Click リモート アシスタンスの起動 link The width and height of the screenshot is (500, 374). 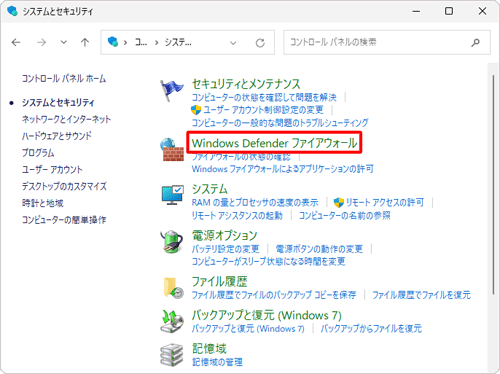click(x=237, y=215)
